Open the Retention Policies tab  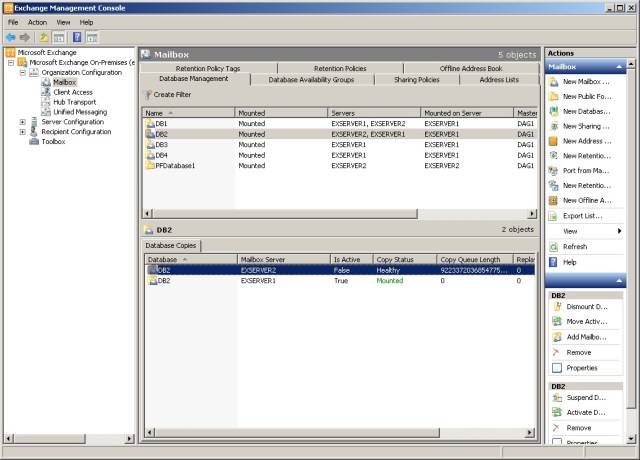(340, 68)
